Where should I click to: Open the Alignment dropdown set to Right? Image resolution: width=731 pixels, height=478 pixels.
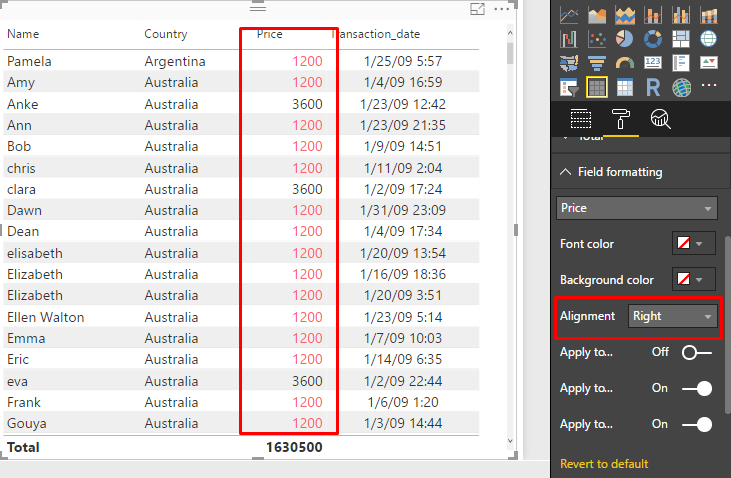pos(673,316)
